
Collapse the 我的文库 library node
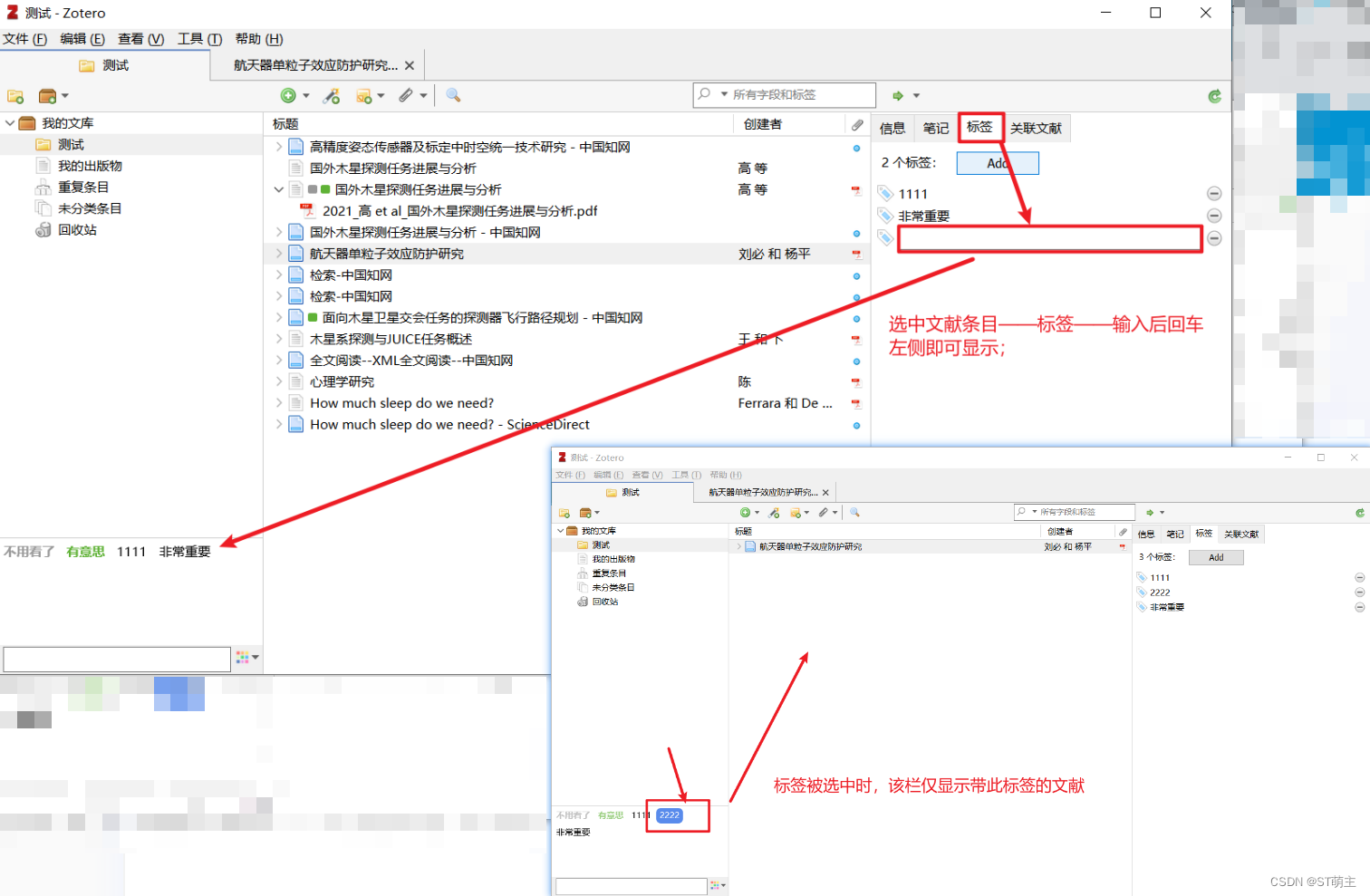[x=10, y=123]
